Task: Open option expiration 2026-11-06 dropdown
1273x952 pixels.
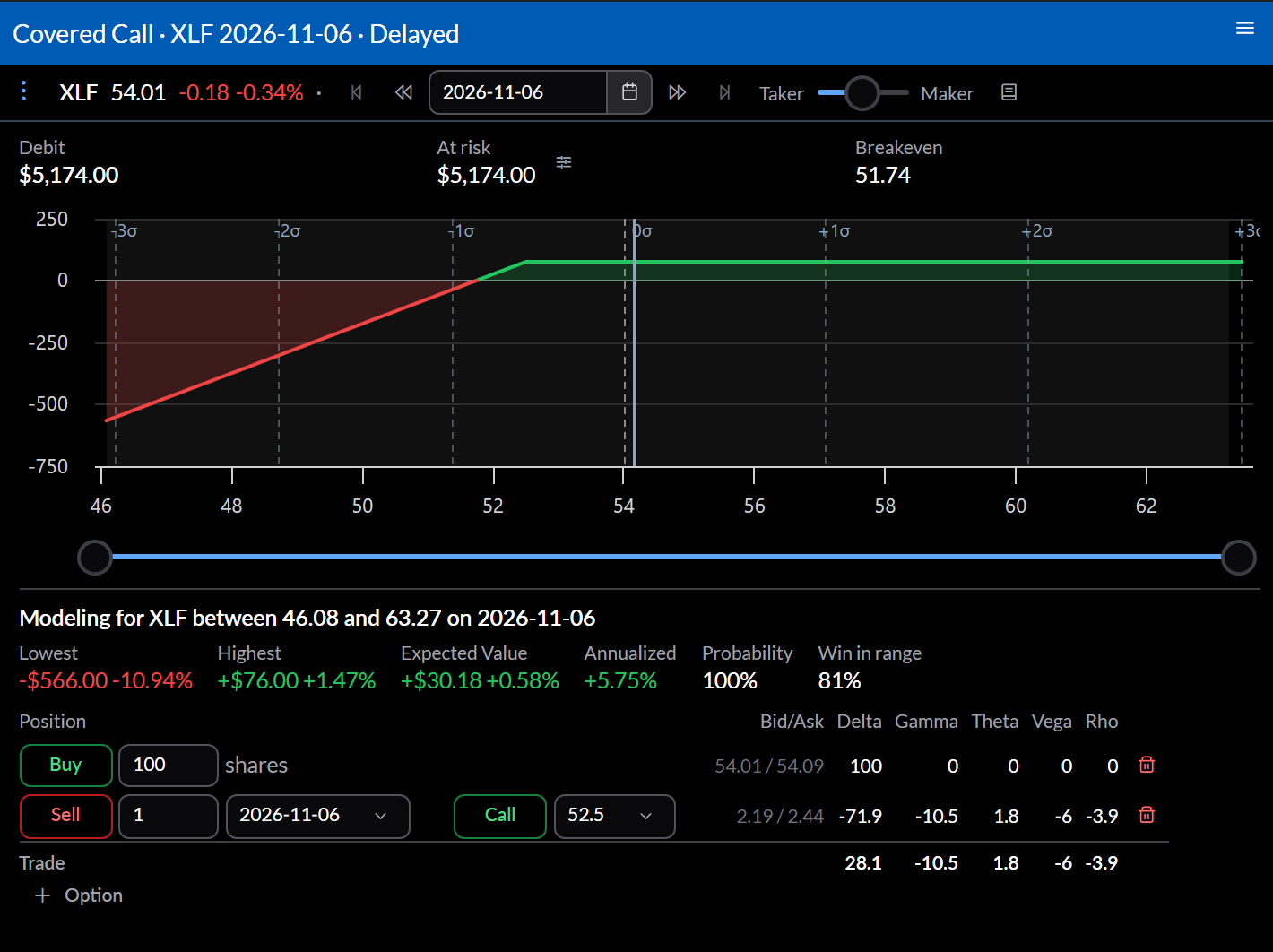Action: 318,815
